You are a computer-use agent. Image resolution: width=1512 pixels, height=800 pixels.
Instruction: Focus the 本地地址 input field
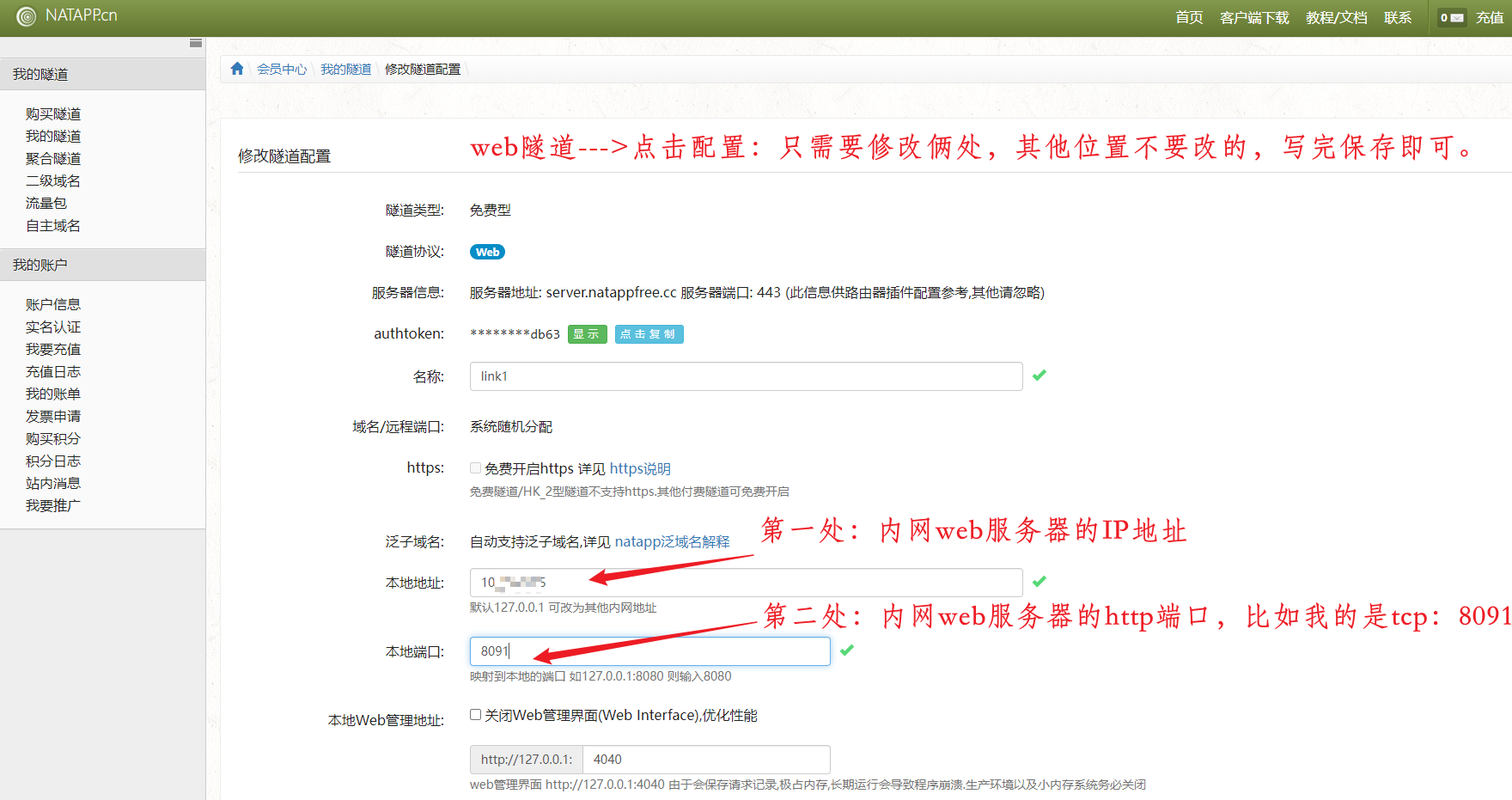pos(746,583)
